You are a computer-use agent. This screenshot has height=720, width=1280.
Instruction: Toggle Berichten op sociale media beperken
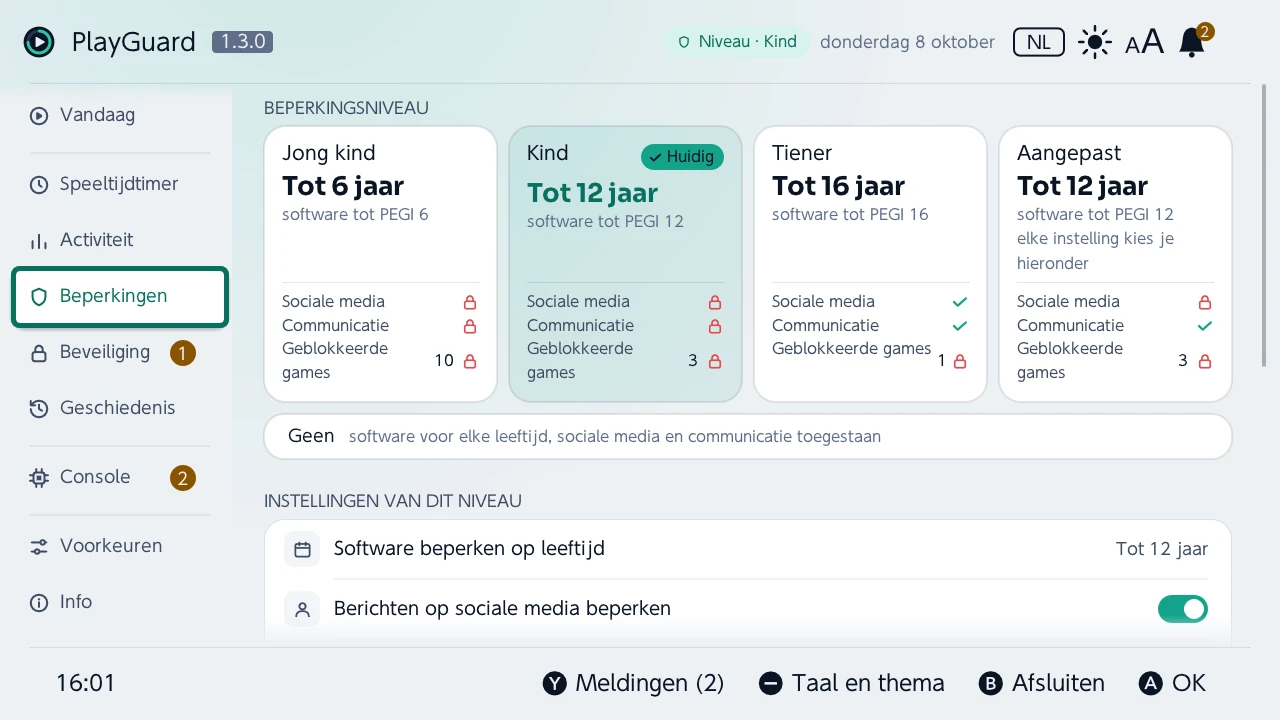click(x=1183, y=609)
